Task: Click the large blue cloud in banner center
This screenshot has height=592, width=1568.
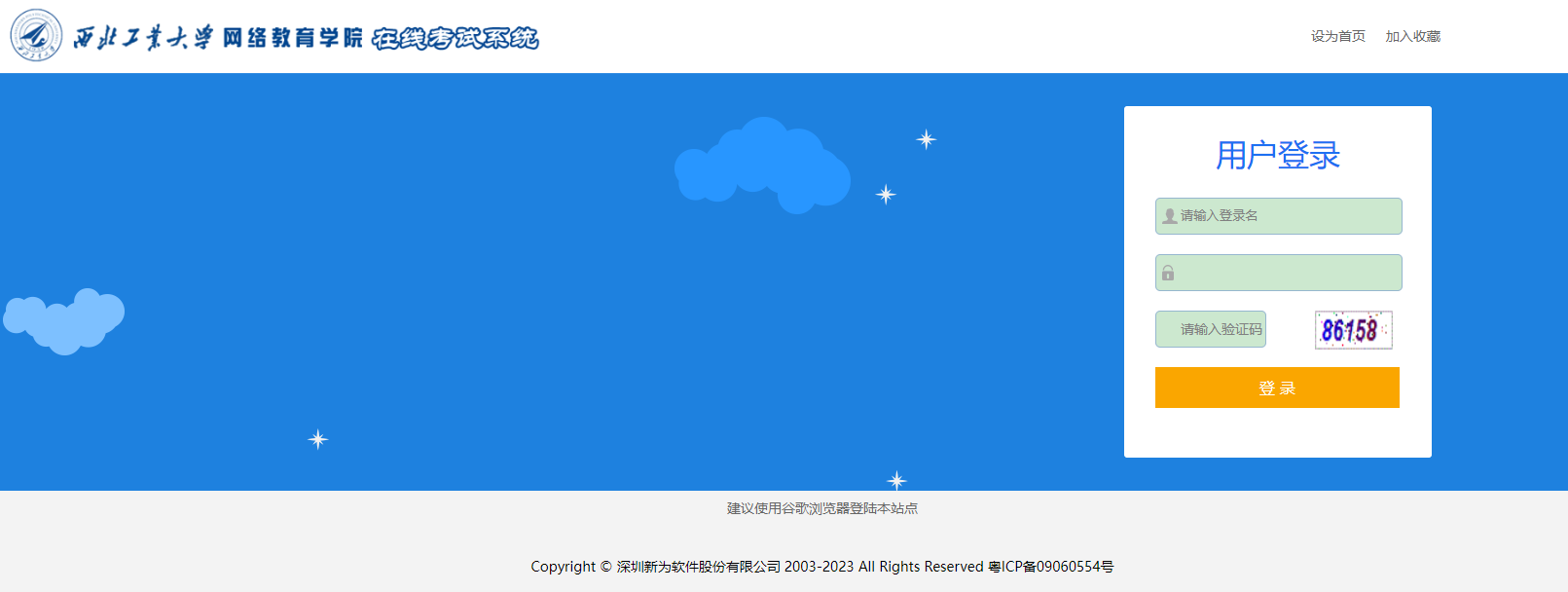Action: tap(763, 164)
